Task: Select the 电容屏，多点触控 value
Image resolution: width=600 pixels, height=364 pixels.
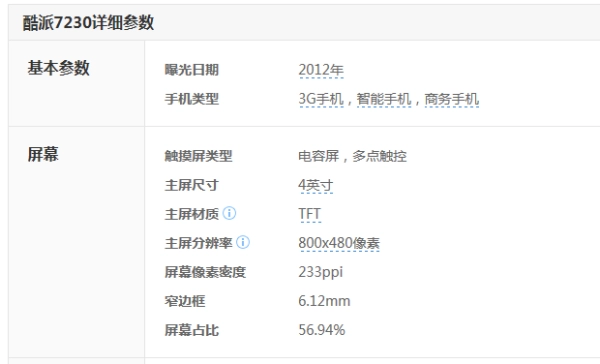Action: coord(352,156)
